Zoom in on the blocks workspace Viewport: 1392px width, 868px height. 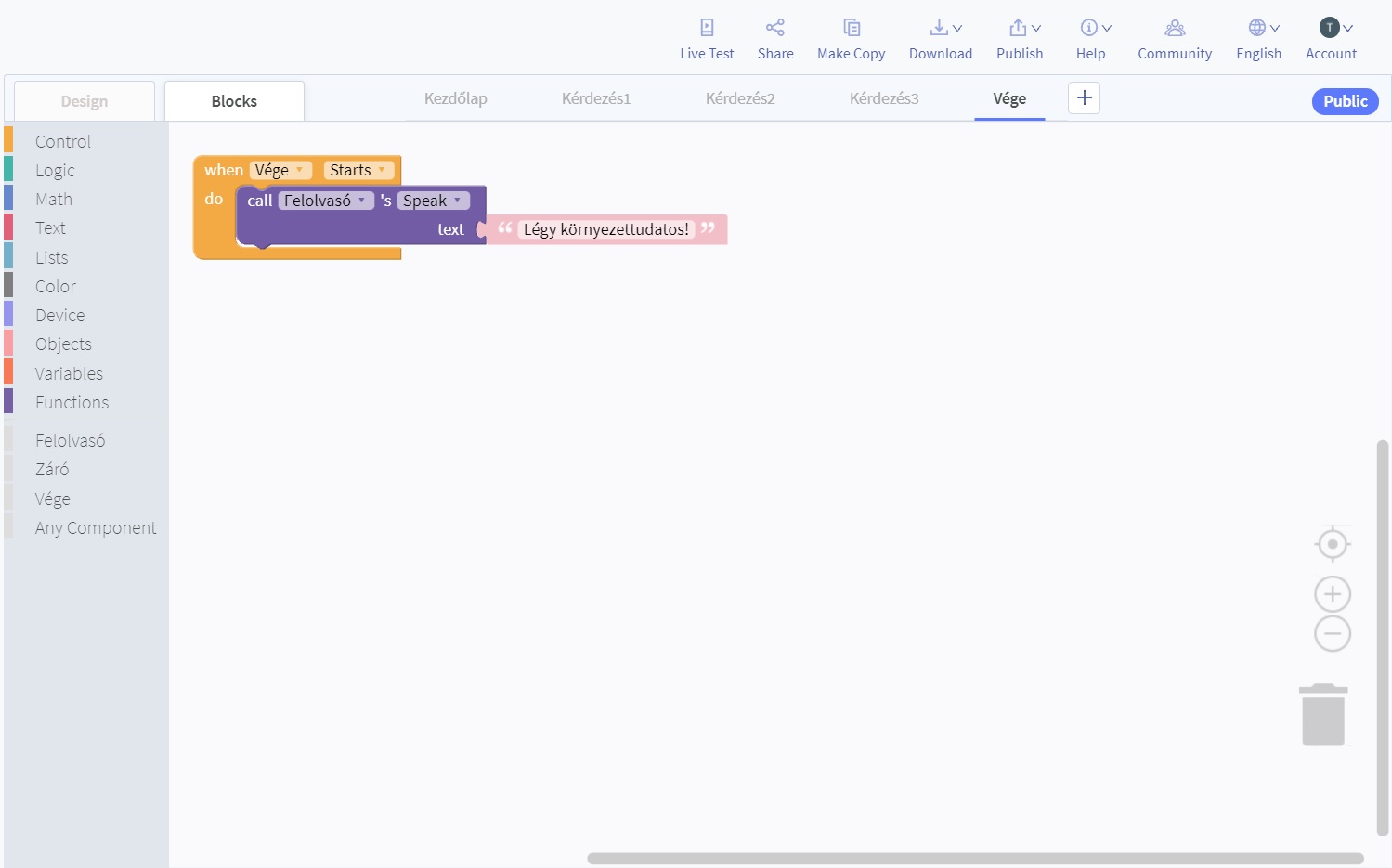[x=1332, y=594]
